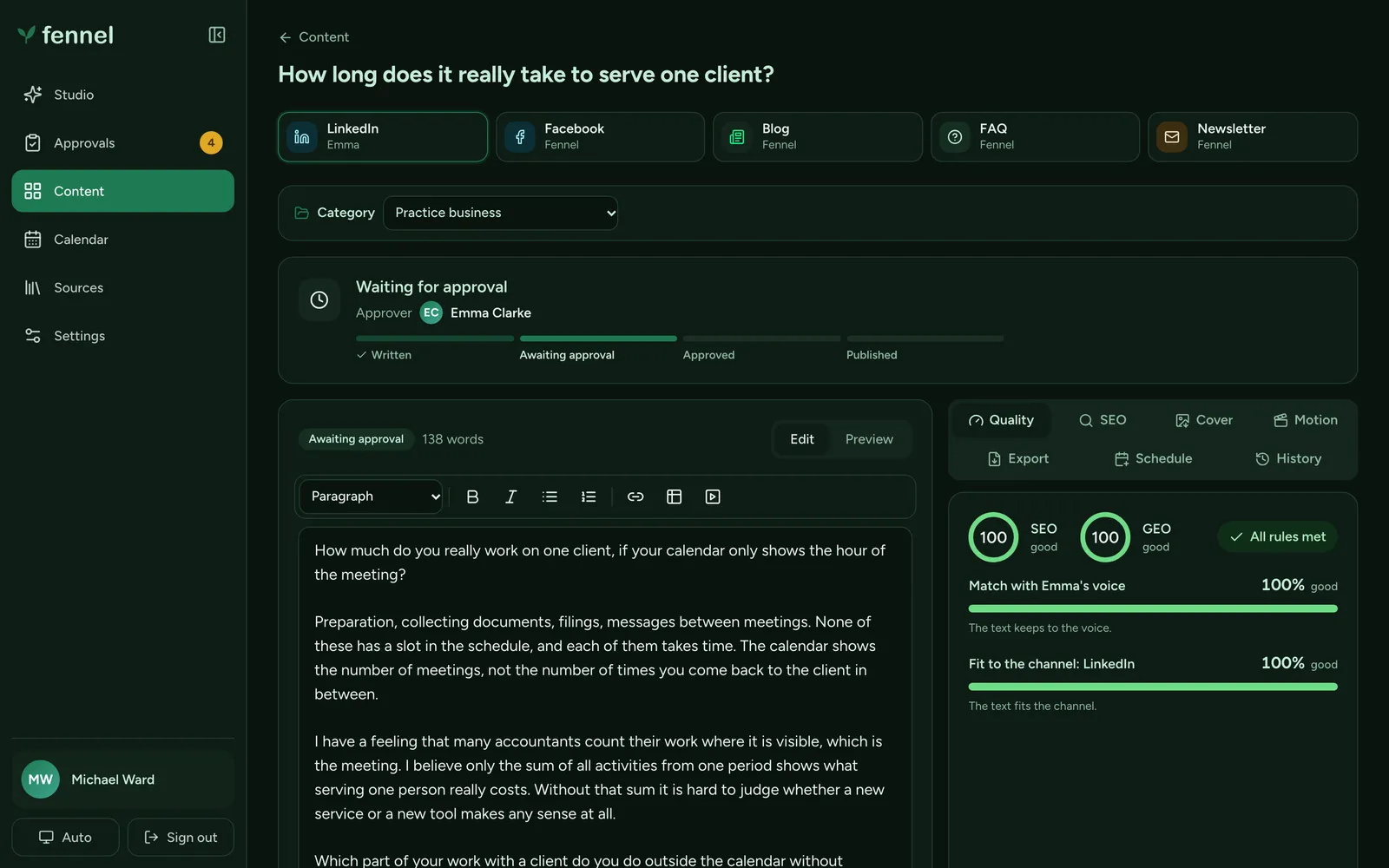Screen dimensions: 1389x868
Task: Click the All rules met badge
Action: [x=1278, y=536]
